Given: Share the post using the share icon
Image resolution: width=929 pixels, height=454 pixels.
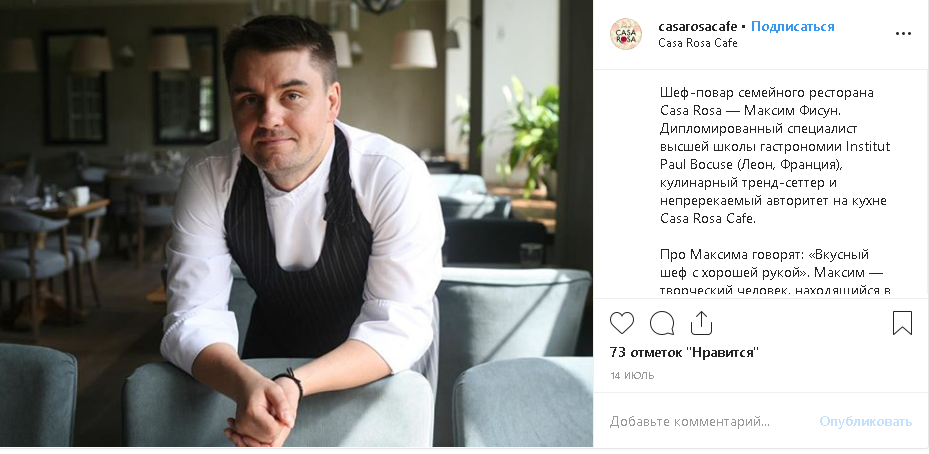Looking at the screenshot, I should [701, 323].
